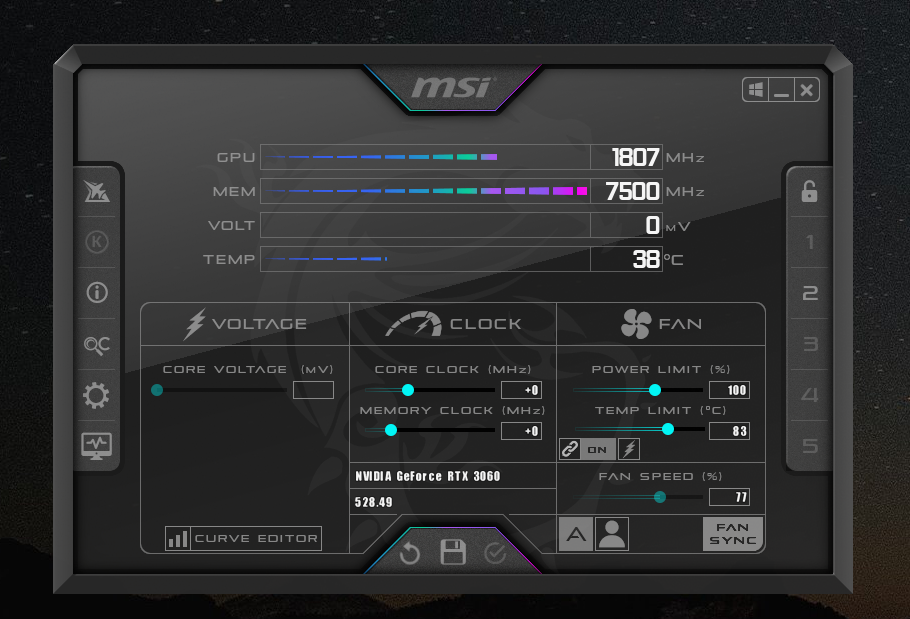The height and width of the screenshot is (619, 910).
Task: Close the Afterburner window
Action: (x=806, y=90)
